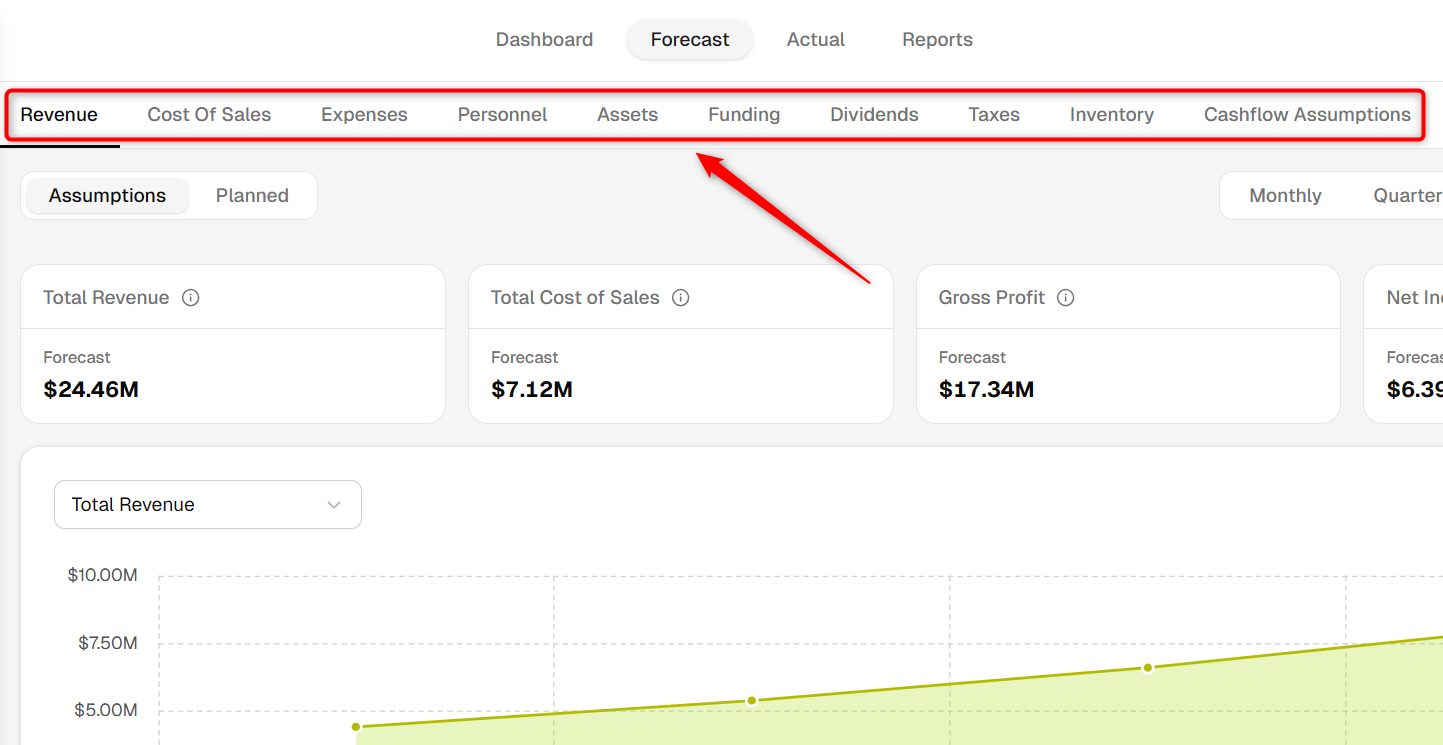This screenshot has width=1443, height=745.
Task: Choose the Monthly period option
Action: [1285, 196]
